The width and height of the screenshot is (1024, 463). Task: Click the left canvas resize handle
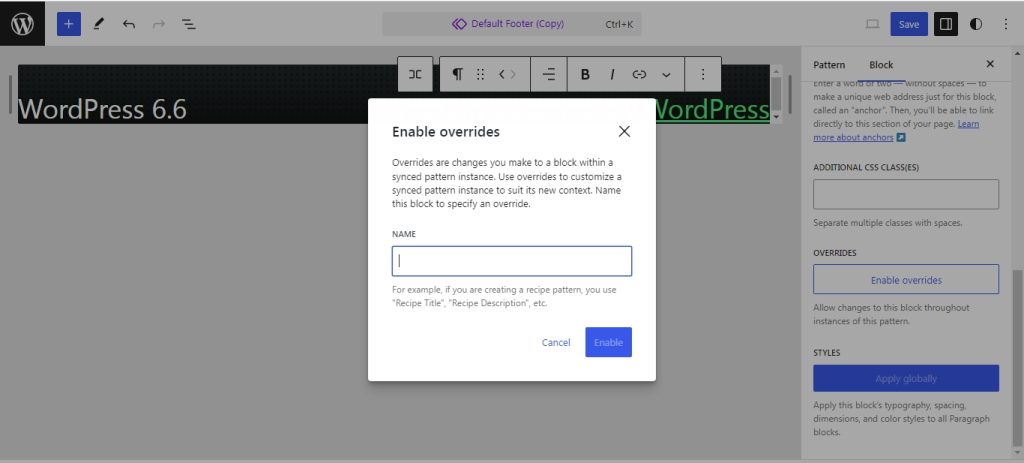point(10,94)
